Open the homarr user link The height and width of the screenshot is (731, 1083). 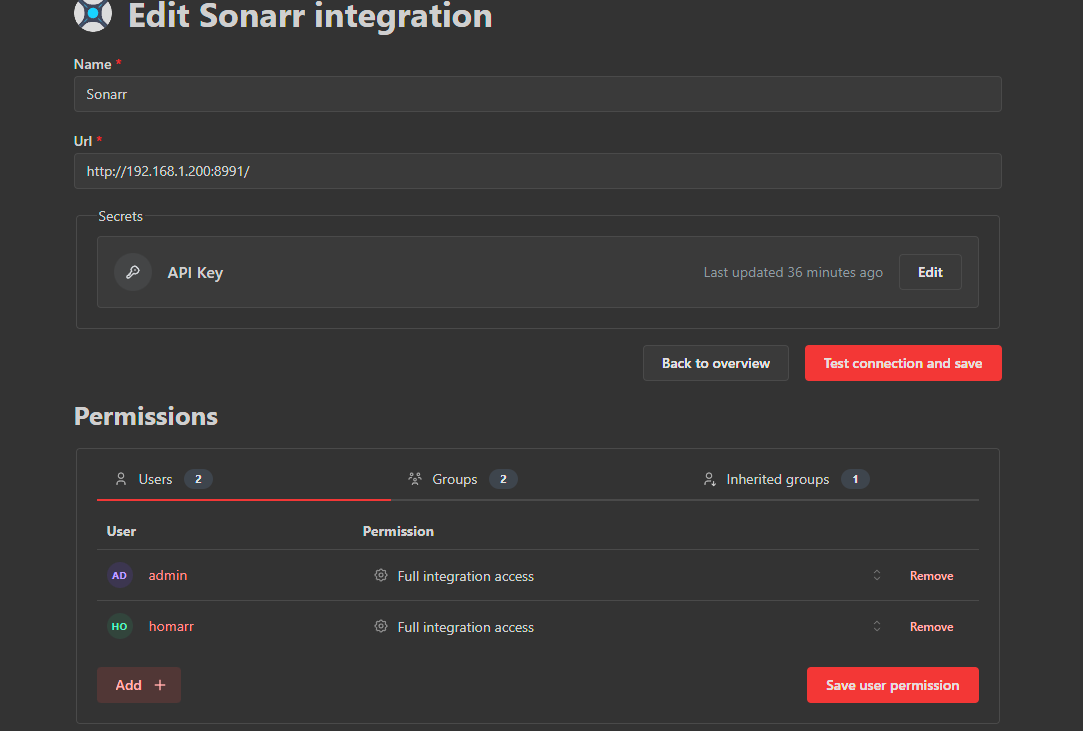pos(171,627)
